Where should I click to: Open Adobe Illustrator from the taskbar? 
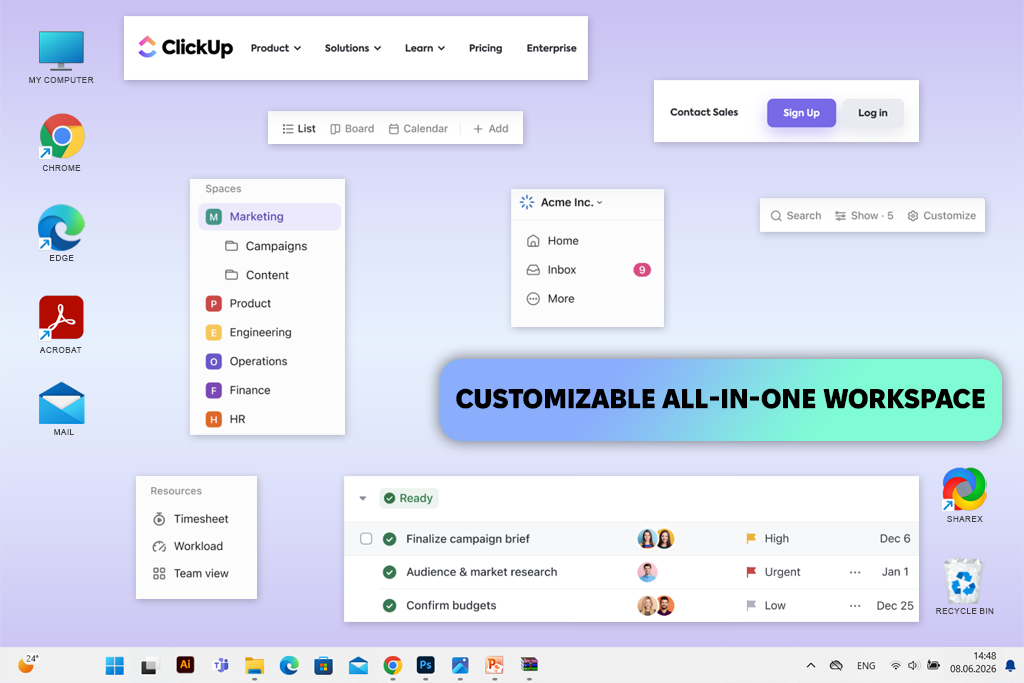185,665
